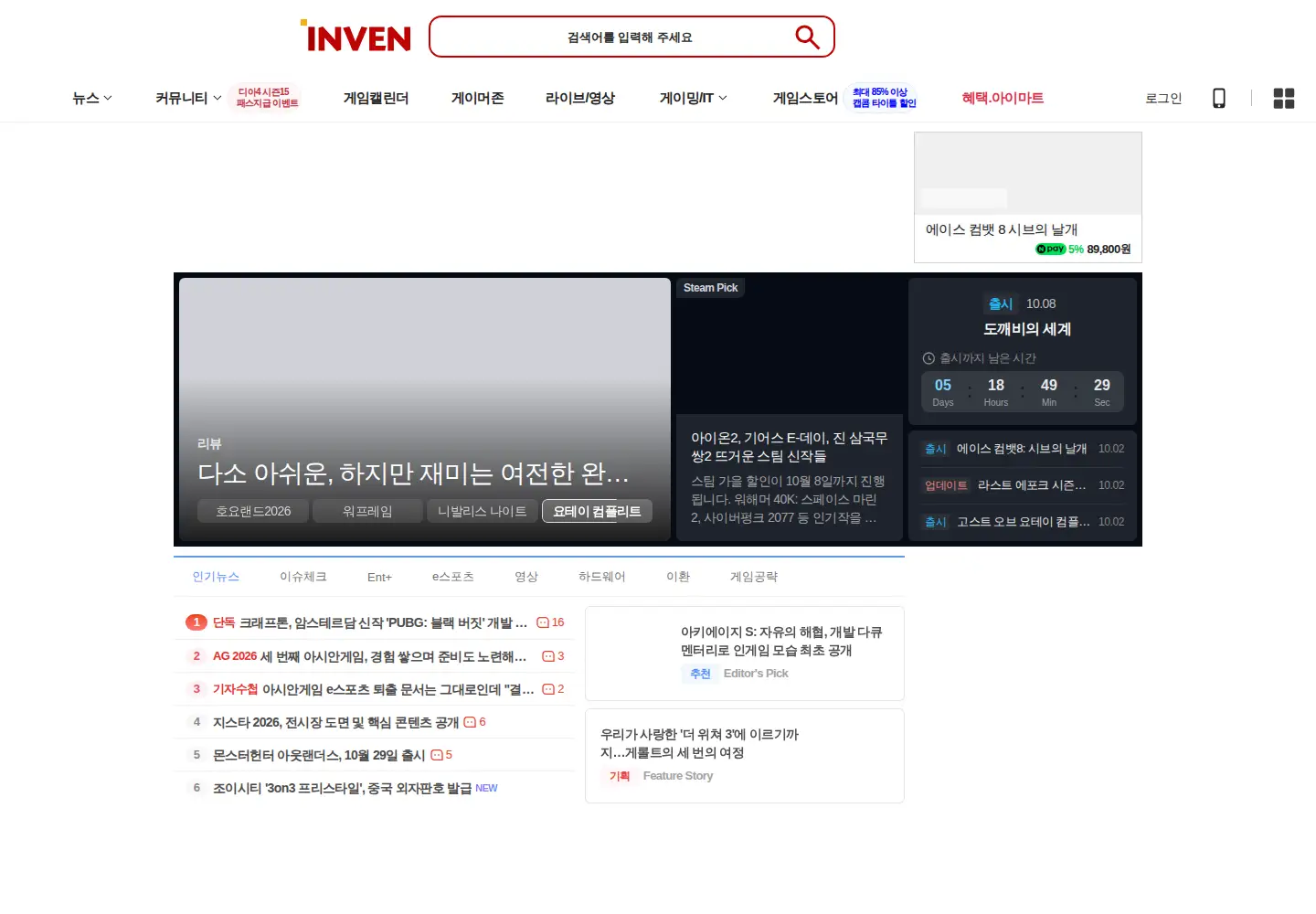Select the 호요랜드2026 banner button

coord(253,511)
